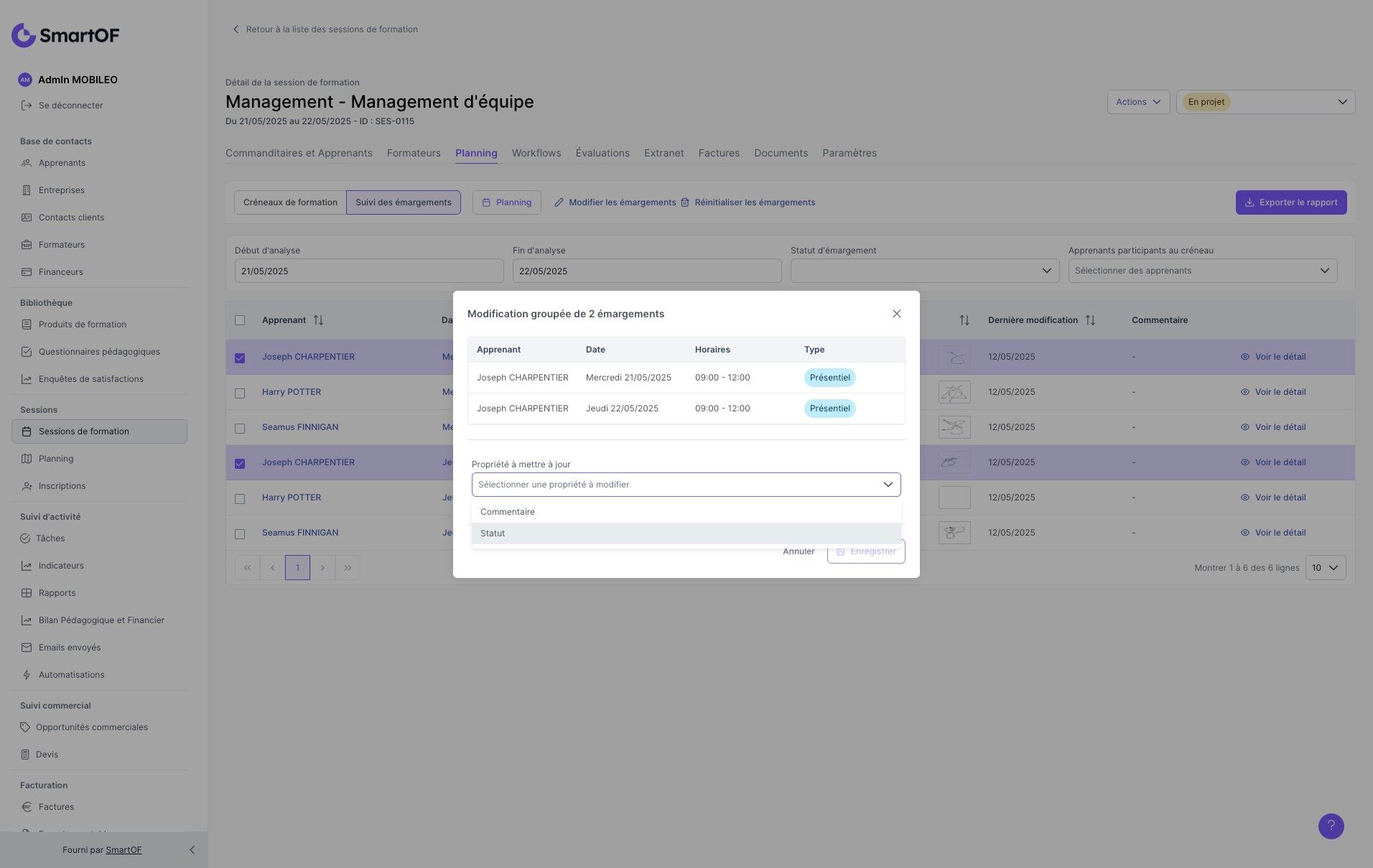Close the Modification groupée dialog

(896, 314)
